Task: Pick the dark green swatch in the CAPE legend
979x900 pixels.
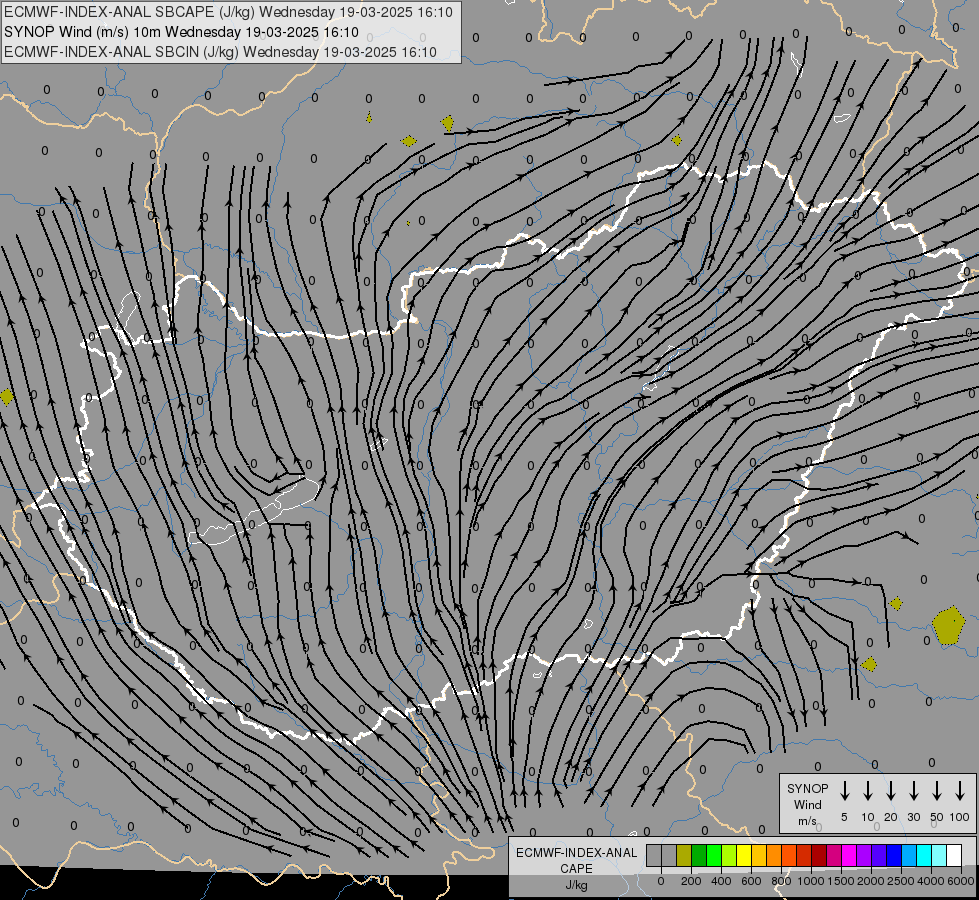Action: point(699,855)
